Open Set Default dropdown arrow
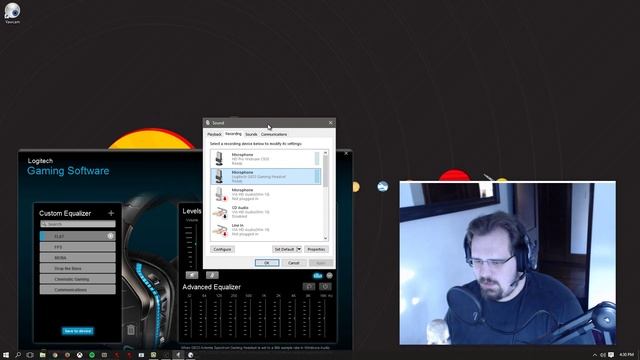The height and width of the screenshot is (360, 640). click(299, 249)
